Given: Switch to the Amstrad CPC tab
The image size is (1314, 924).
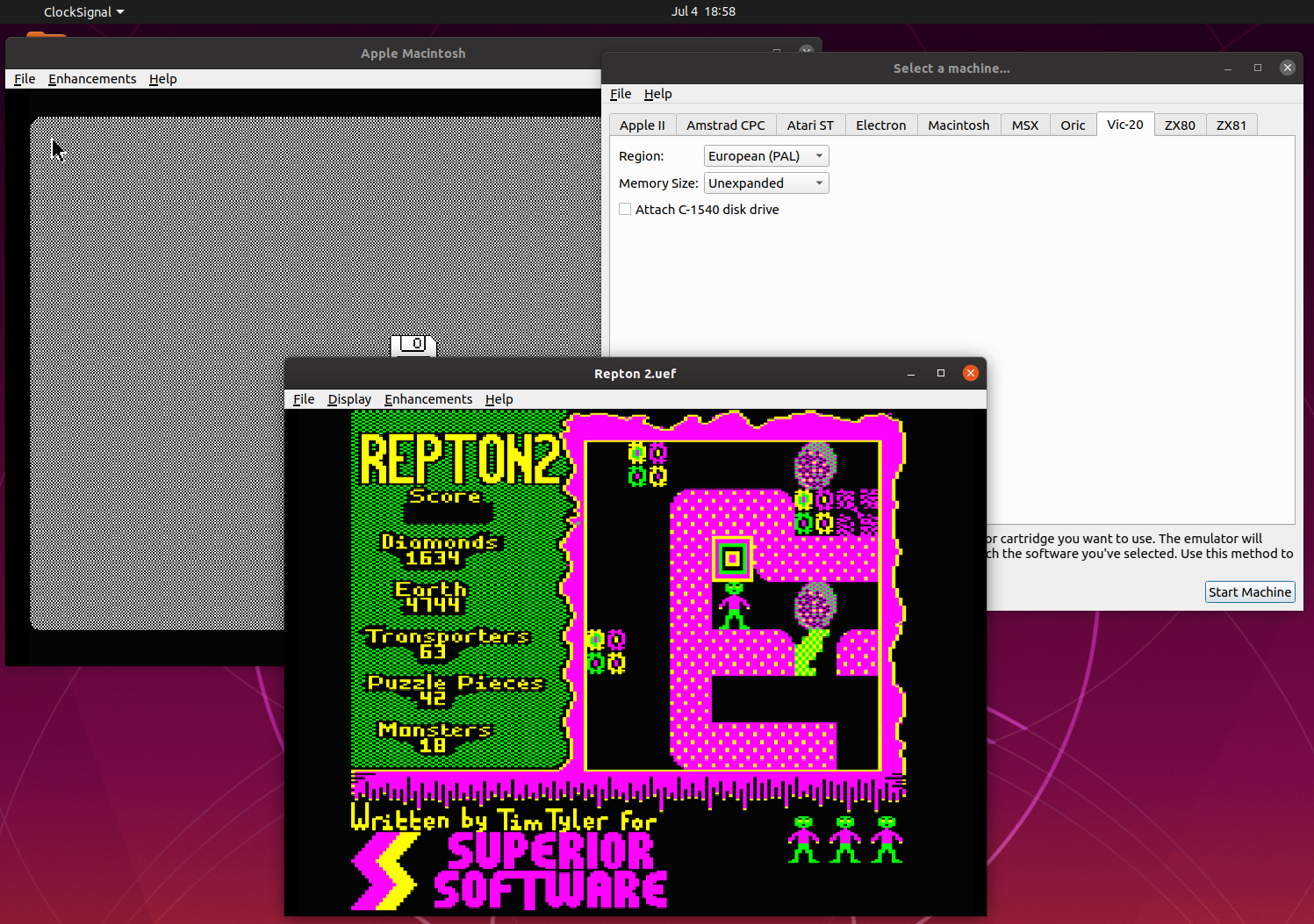Looking at the screenshot, I should pos(725,125).
